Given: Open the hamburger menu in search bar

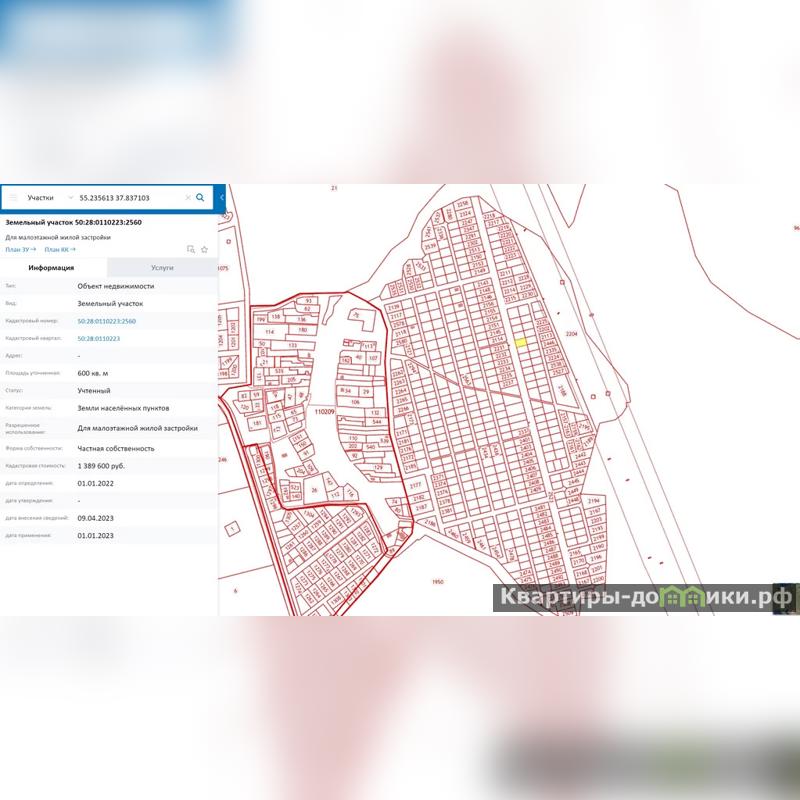Looking at the screenshot, I should click(x=13, y=198).
